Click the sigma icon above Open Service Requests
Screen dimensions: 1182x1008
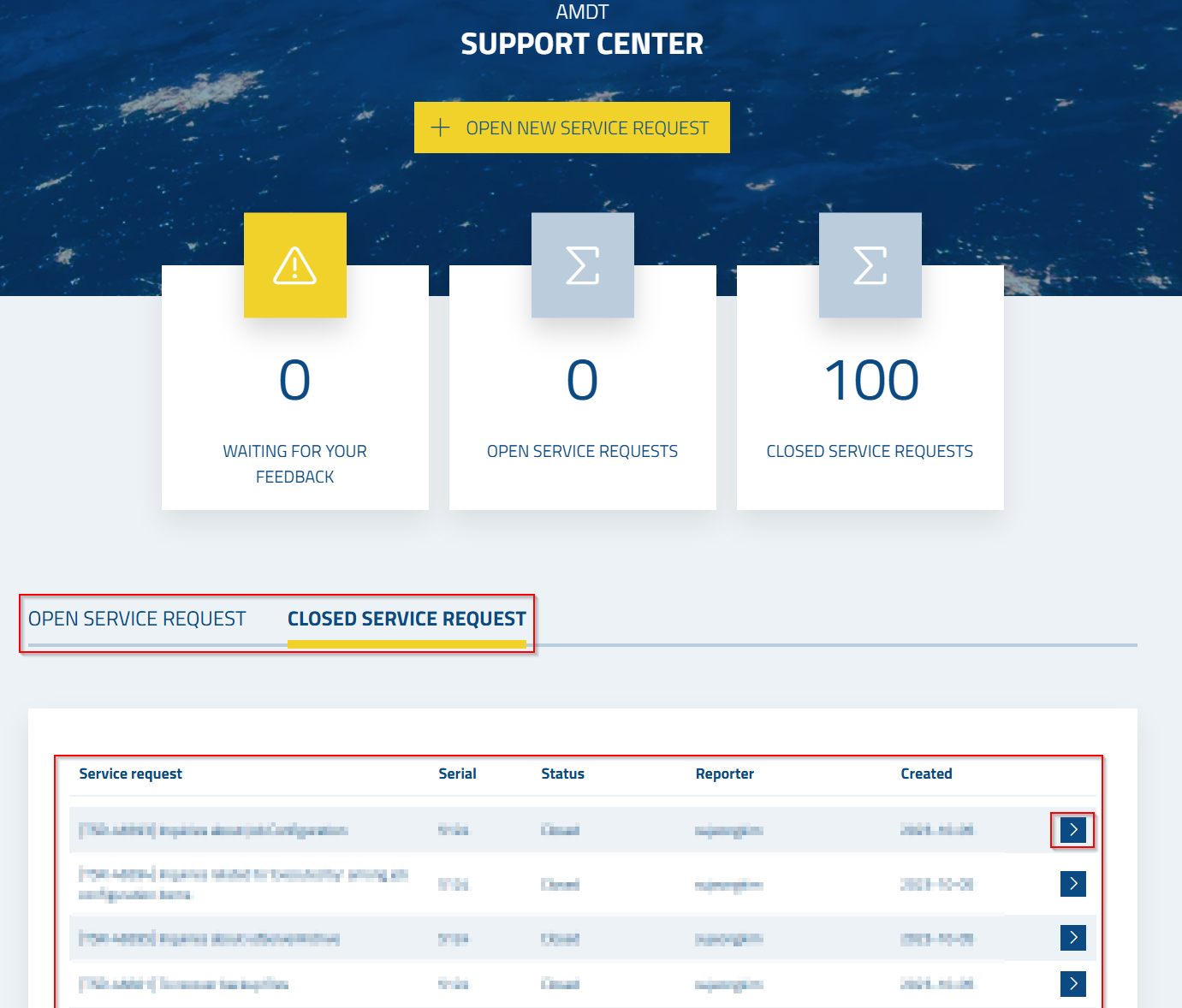pyautogui.click(x=583, y=265)
